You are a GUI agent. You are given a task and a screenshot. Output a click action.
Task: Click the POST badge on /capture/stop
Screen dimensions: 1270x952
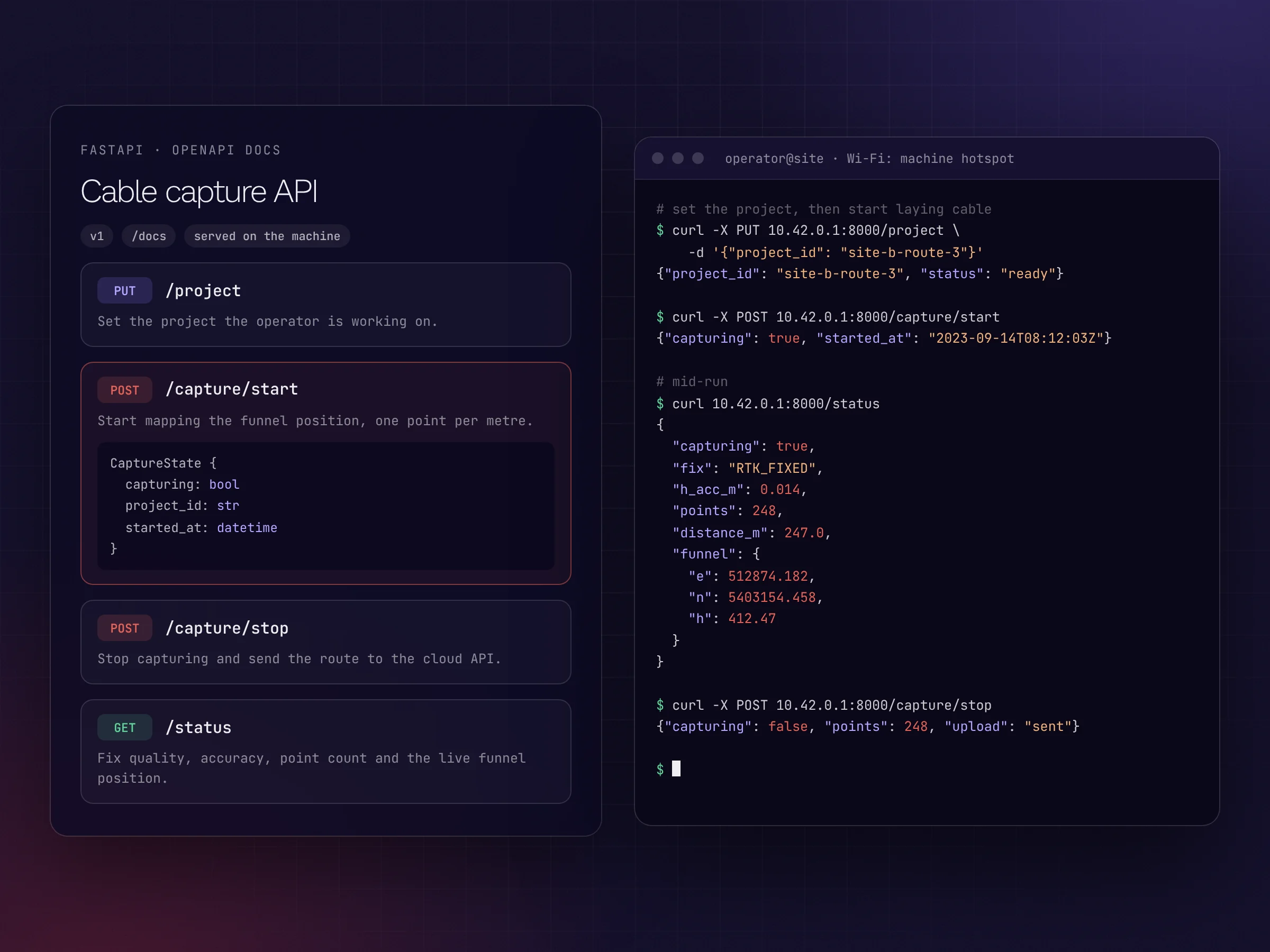(124, 628)
